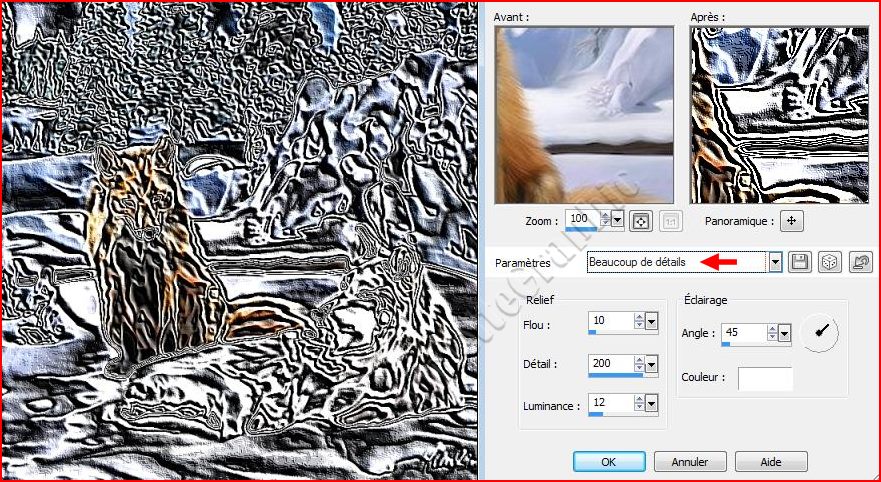881x482 pixels.
Task: Save preset with the floppy disk icon
Action: point(799,262)
